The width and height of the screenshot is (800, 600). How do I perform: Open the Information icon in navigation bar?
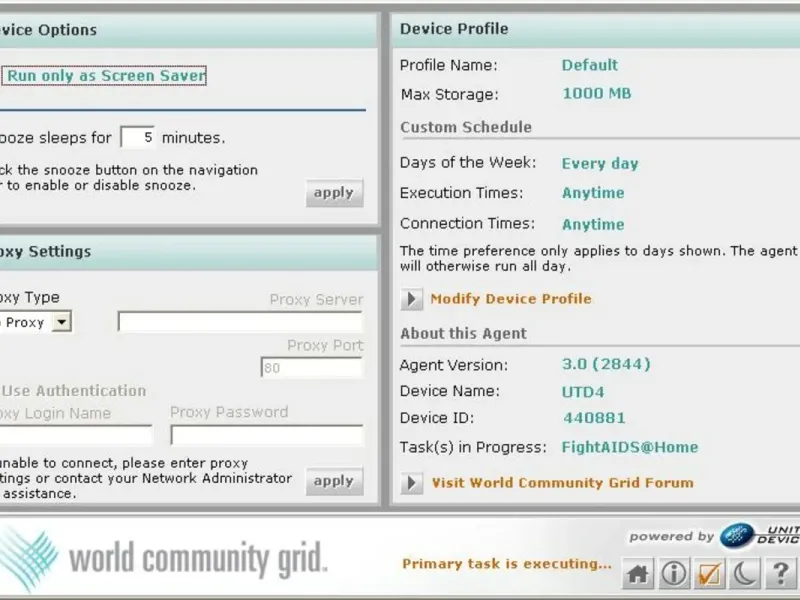[674, 574]
